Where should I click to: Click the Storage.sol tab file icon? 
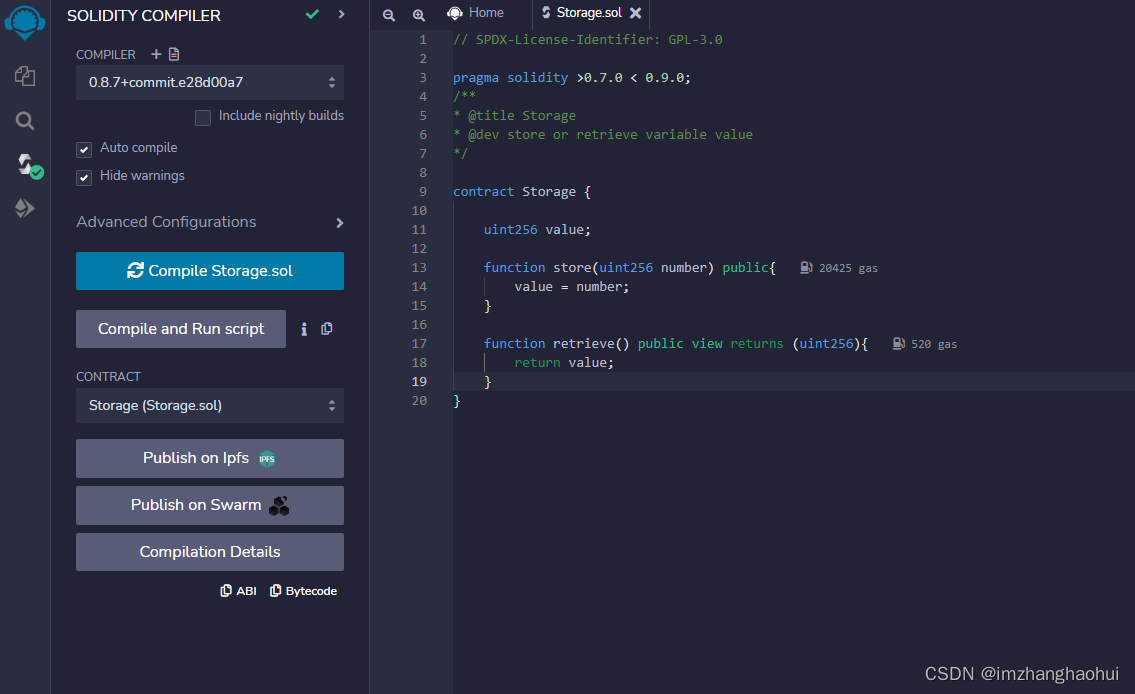[547, 12]
